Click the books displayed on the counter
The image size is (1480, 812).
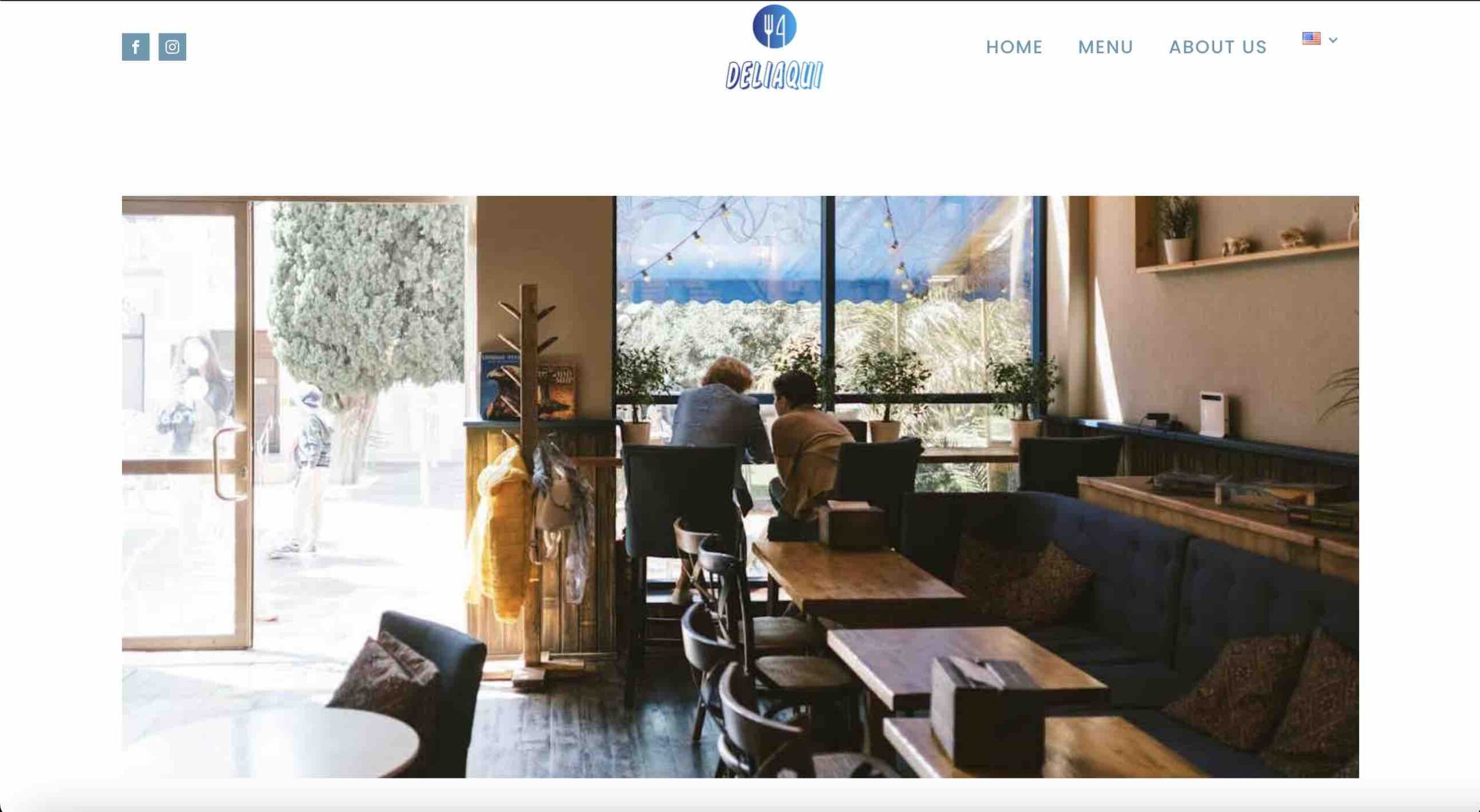tap(527, 384)
